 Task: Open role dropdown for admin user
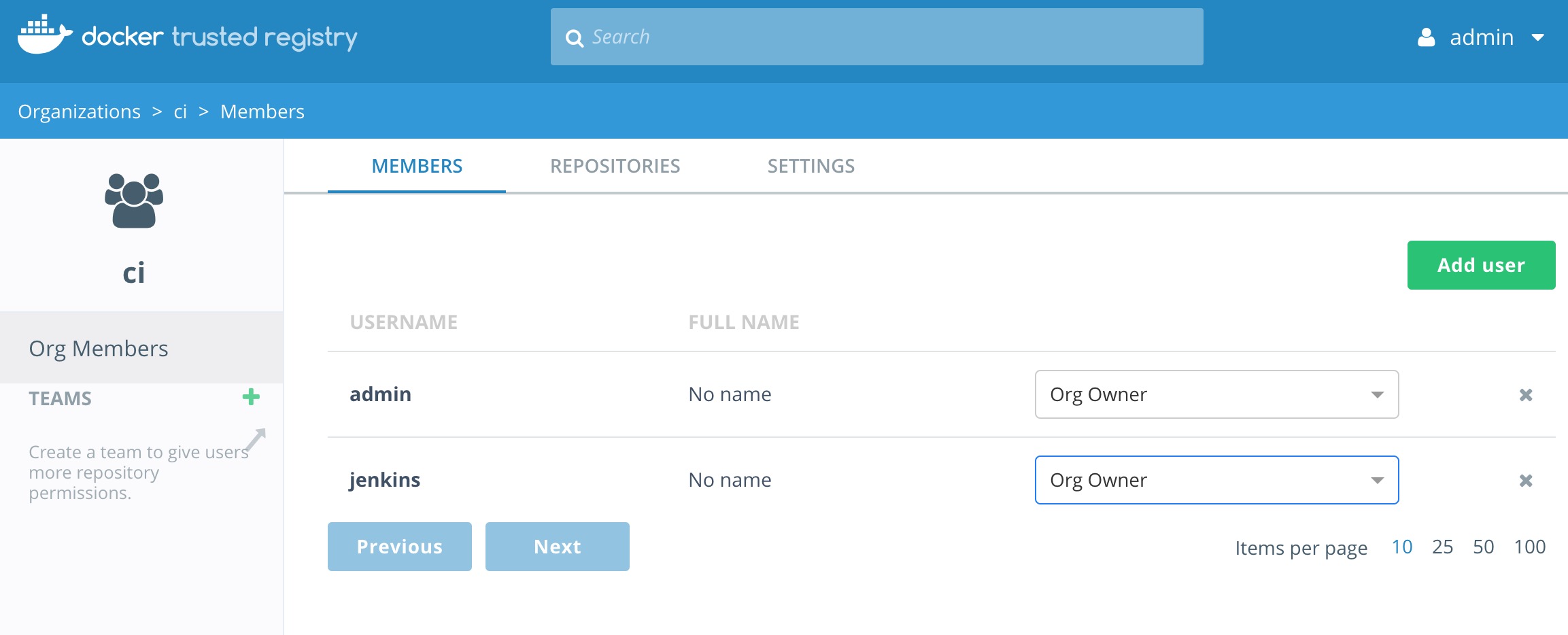(x=1216, y=394)
